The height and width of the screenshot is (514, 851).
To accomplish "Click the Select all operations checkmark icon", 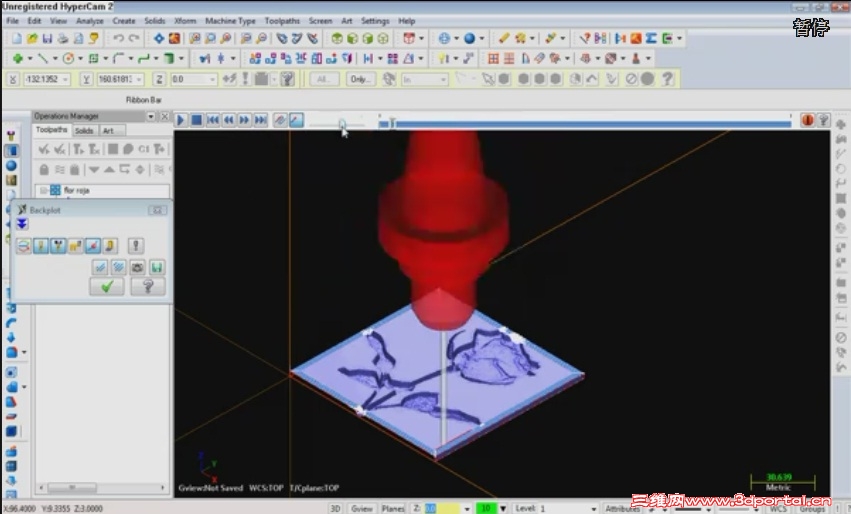I will (x=45, y=149).
